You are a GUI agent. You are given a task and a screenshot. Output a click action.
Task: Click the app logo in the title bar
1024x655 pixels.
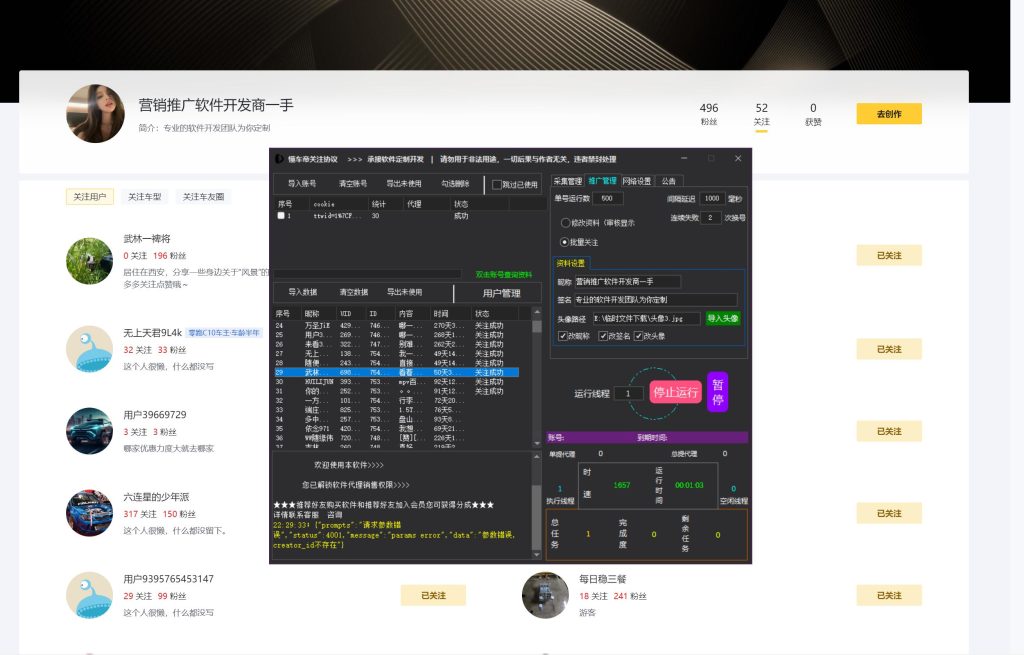pyautogui.click(x=280, y=159)
